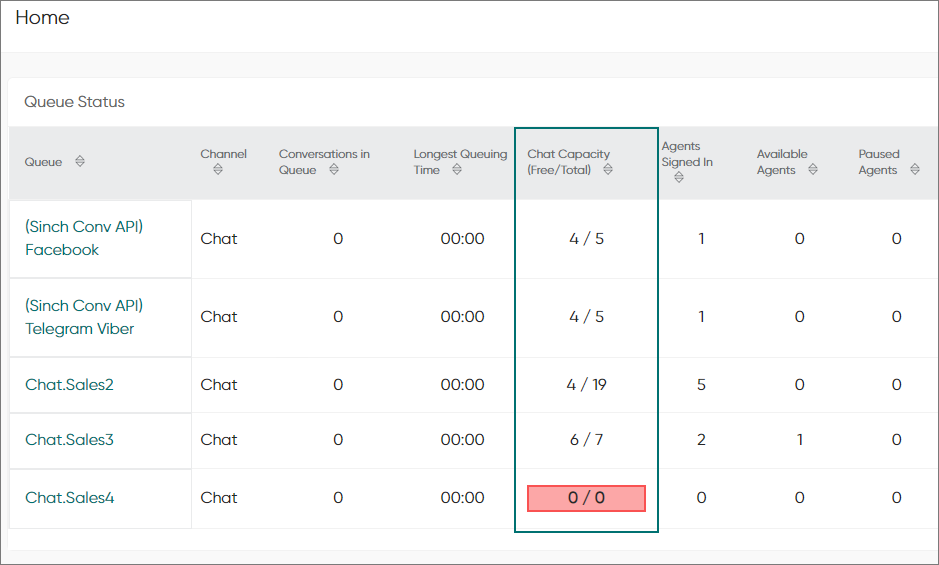Click Chat.Sales2 Paused Agents value
Viewport: 939px width, 565px height.
pos(896,385)
